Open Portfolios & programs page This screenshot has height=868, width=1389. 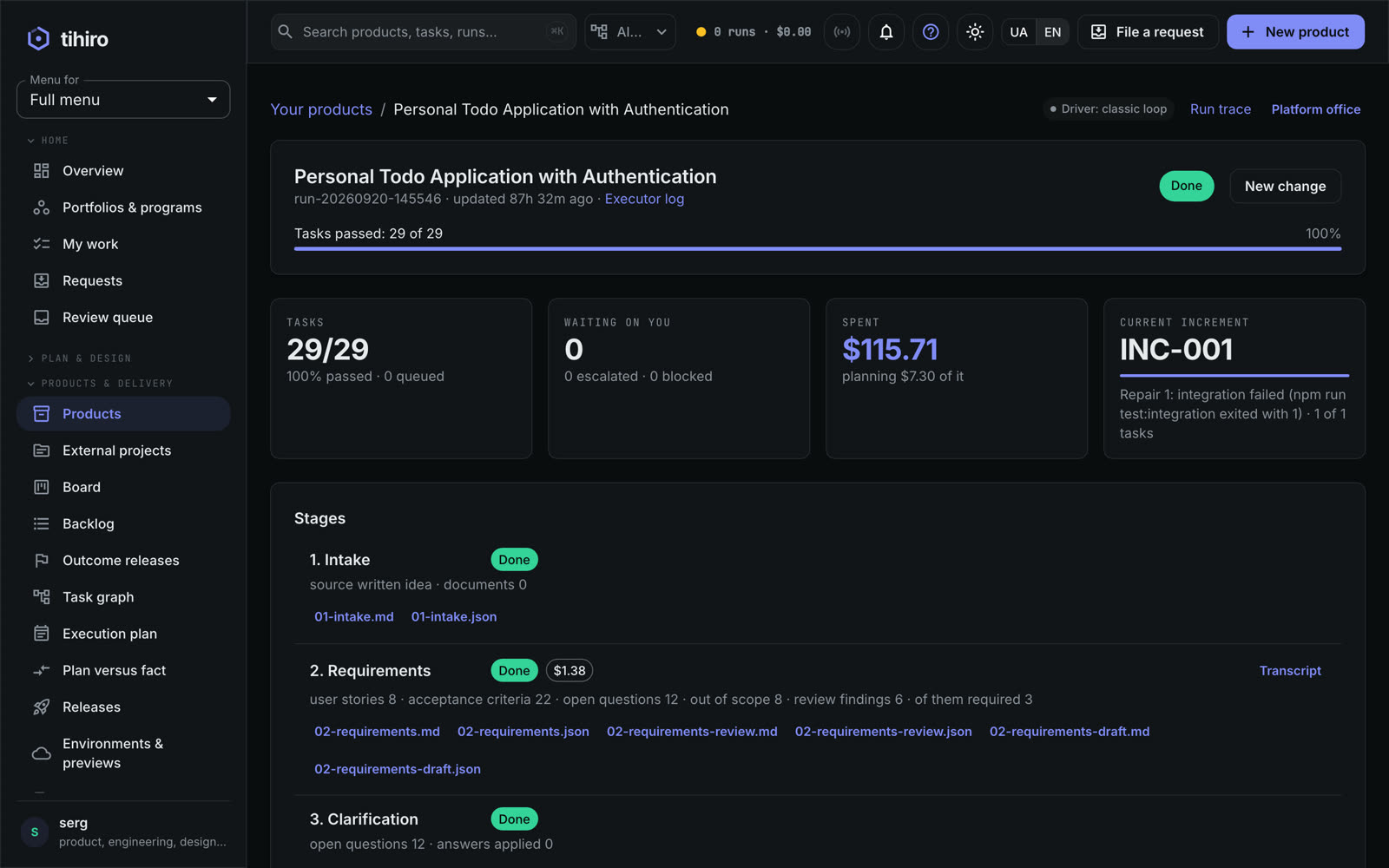click(x=123, y=207)
